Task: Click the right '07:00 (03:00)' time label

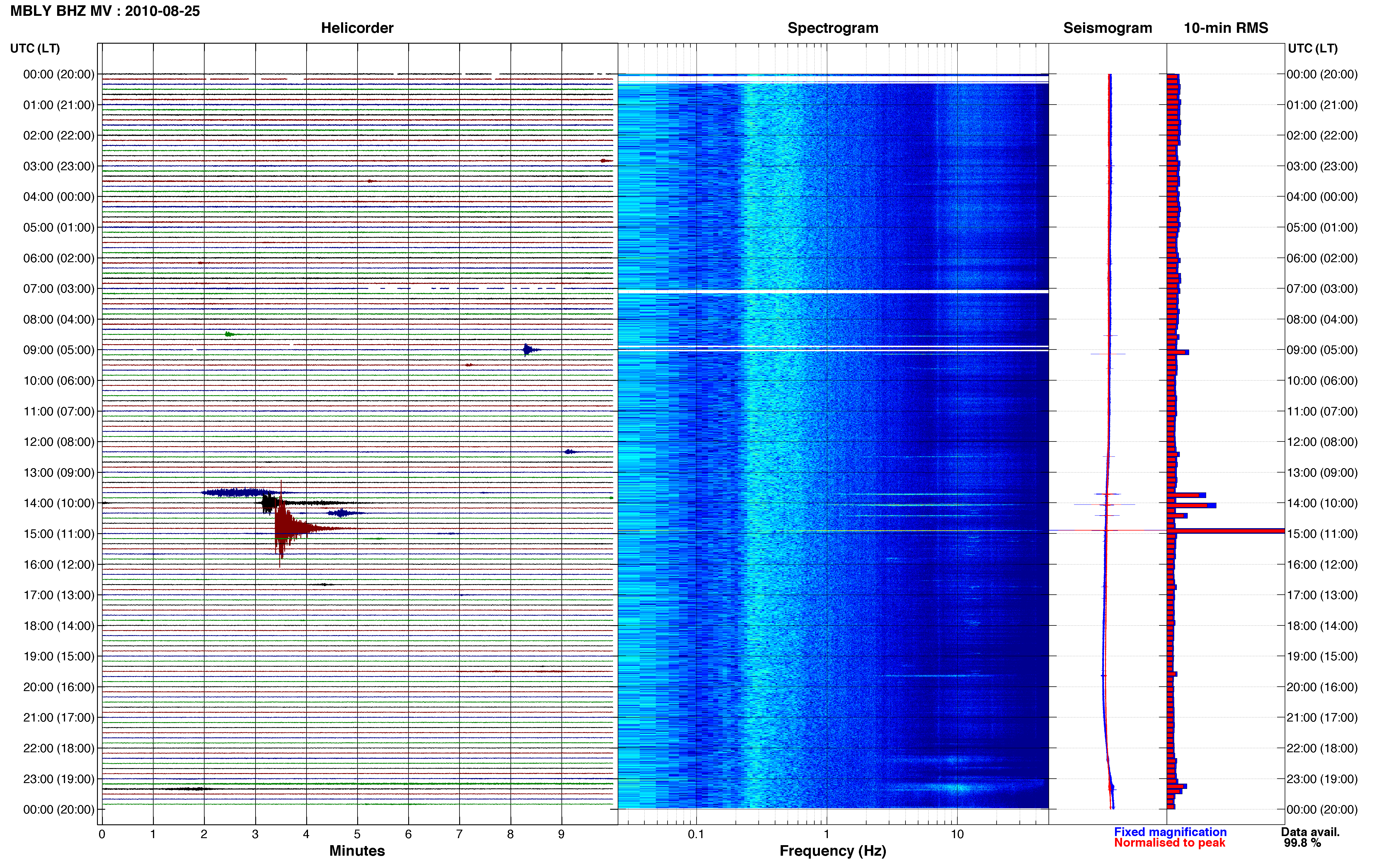Action: point(1322,289)
